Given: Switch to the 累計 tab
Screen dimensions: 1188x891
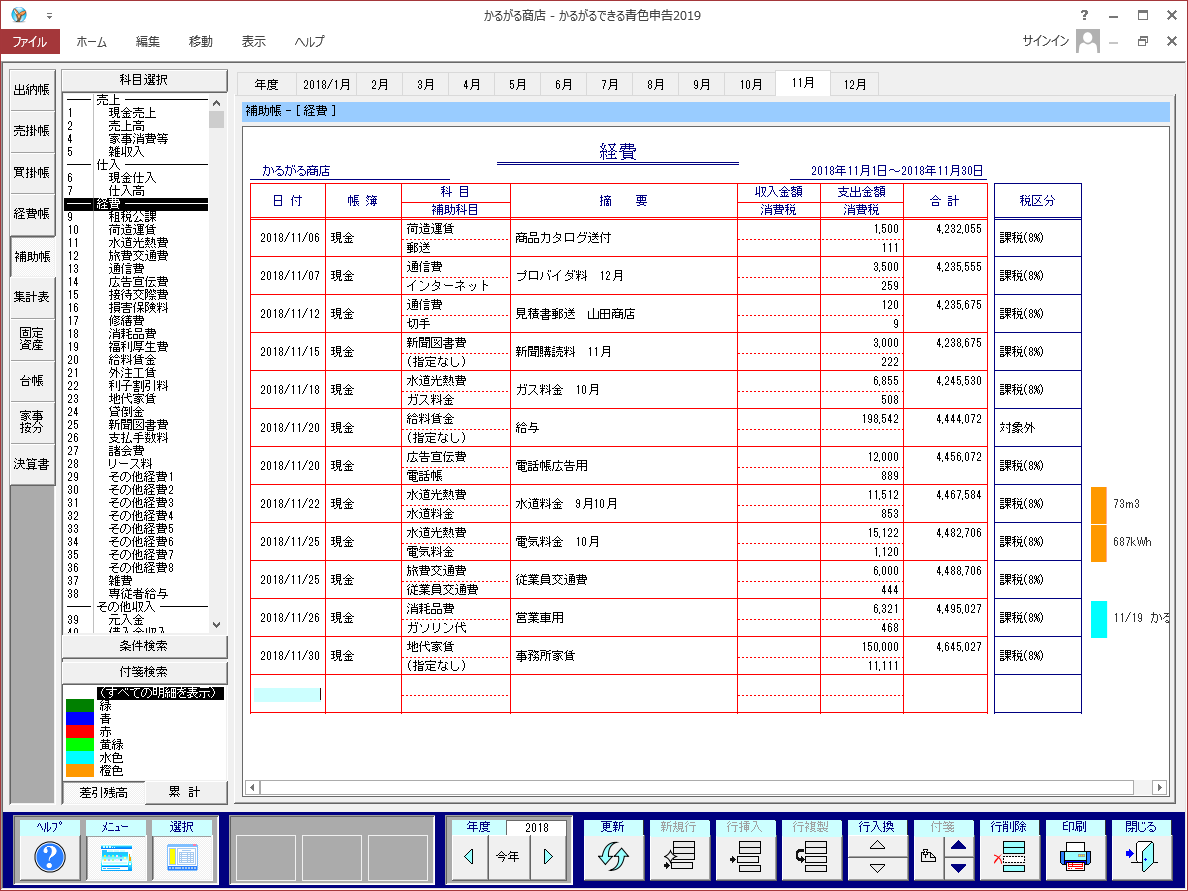Looking at the screenshot, I should [x=185, y=793].
